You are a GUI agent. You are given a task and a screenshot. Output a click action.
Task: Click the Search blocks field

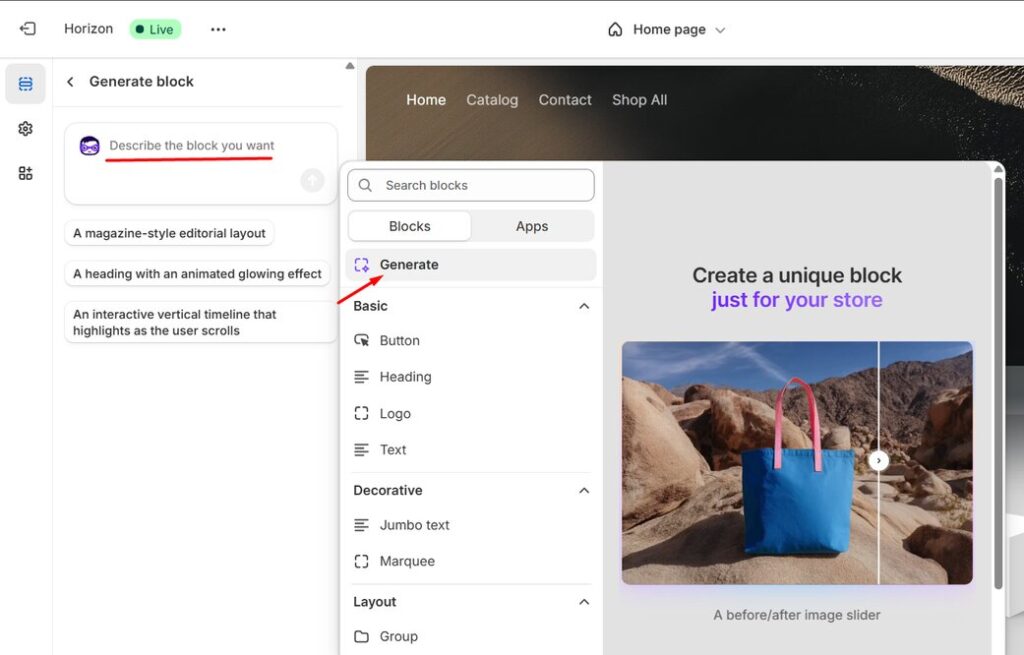(470, 185)
